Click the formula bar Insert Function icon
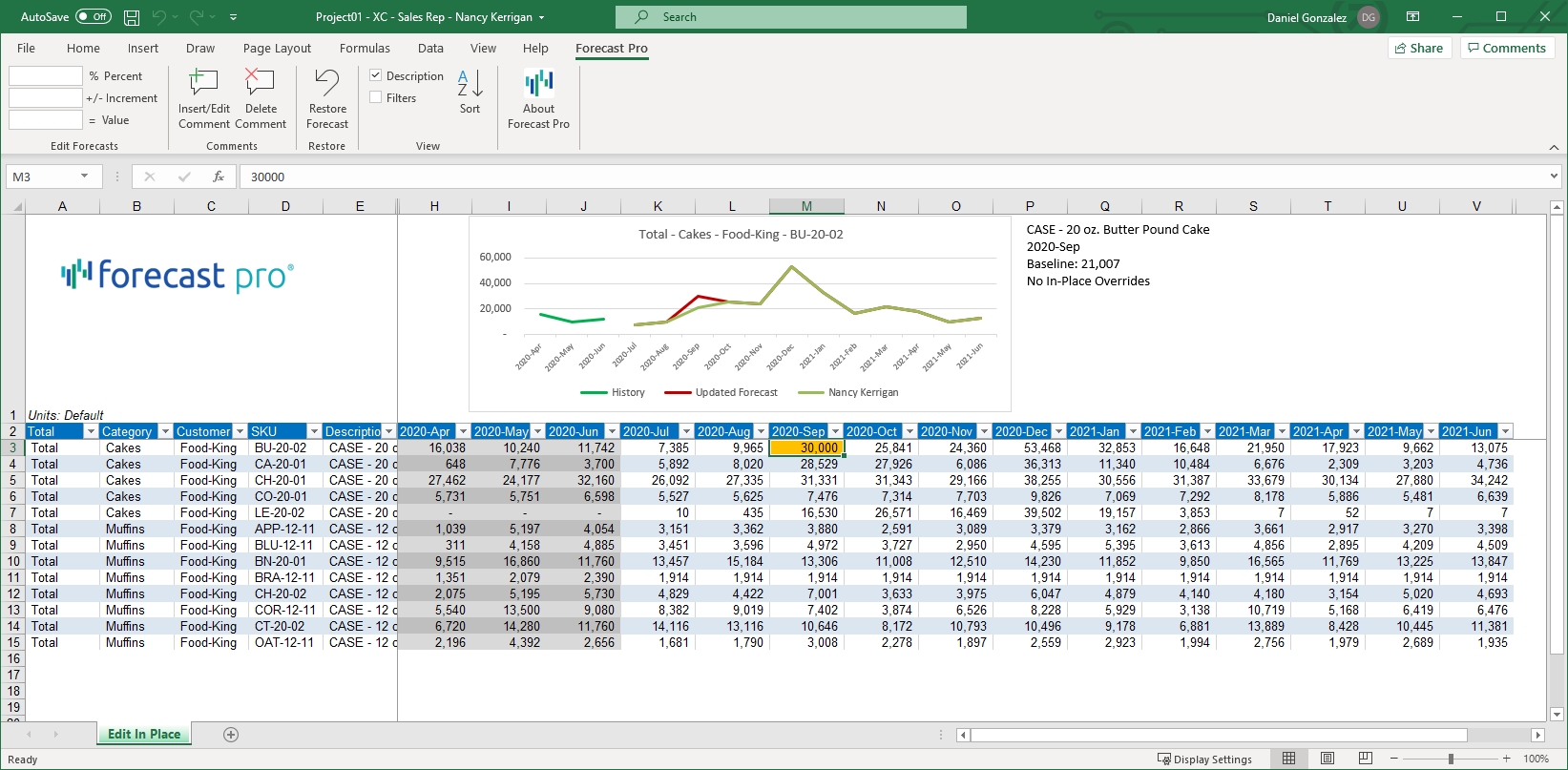The width and height of the screenshot is (1568, 770). 219,177
